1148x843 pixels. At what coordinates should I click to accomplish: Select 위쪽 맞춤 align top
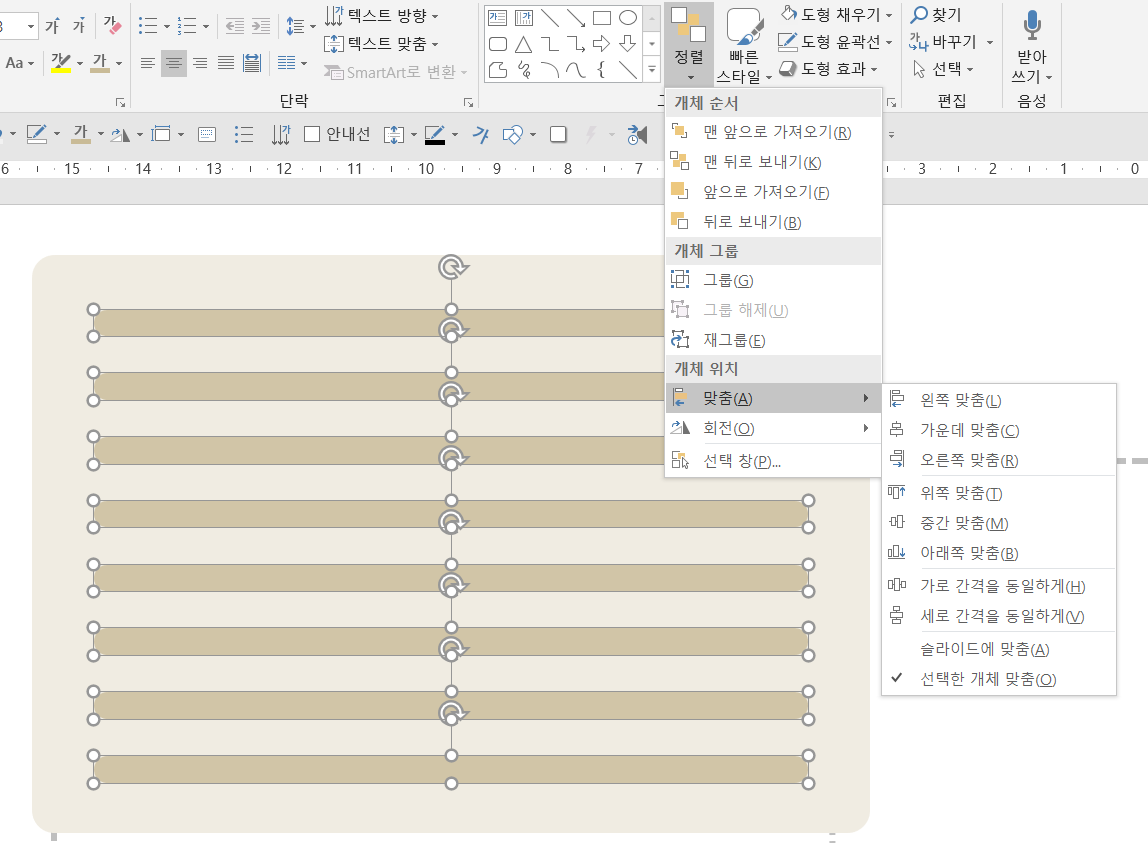pyautogui.click(x=999, y=494)
